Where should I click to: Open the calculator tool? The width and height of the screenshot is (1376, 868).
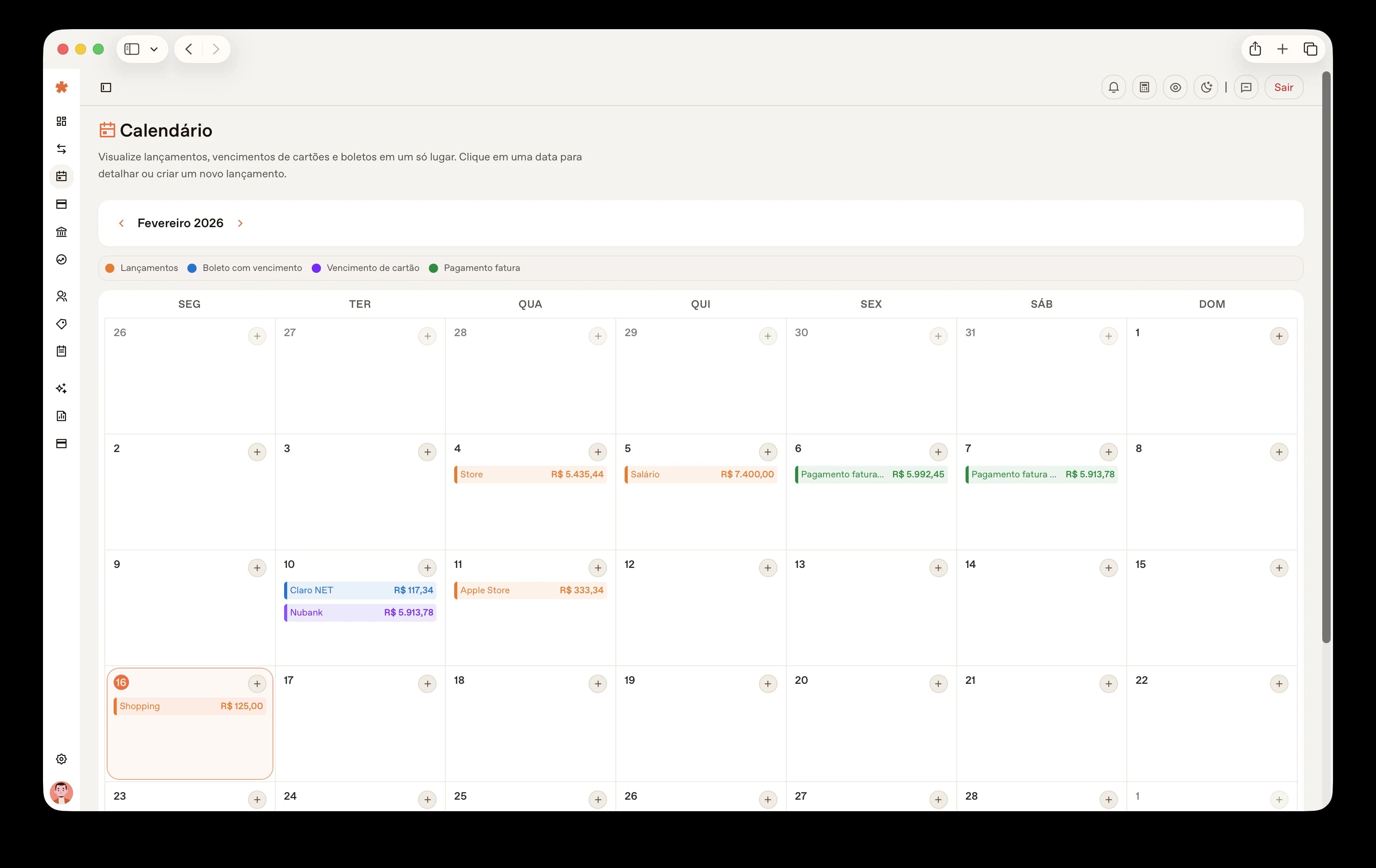coord(1144,87)
